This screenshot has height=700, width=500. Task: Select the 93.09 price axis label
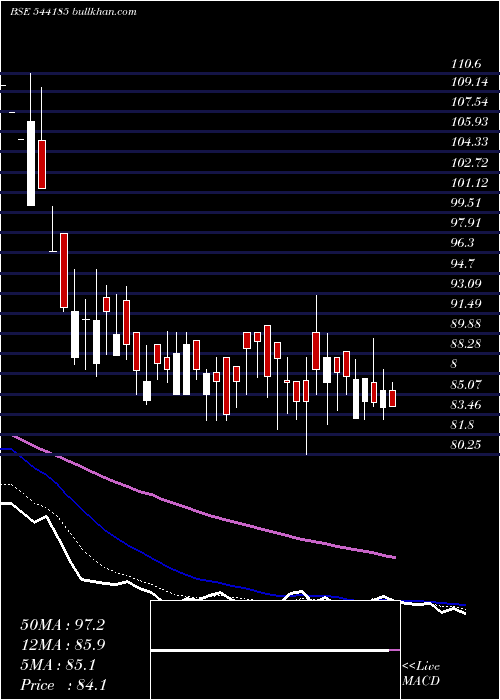pyautogui.click(x=466, y=283)
